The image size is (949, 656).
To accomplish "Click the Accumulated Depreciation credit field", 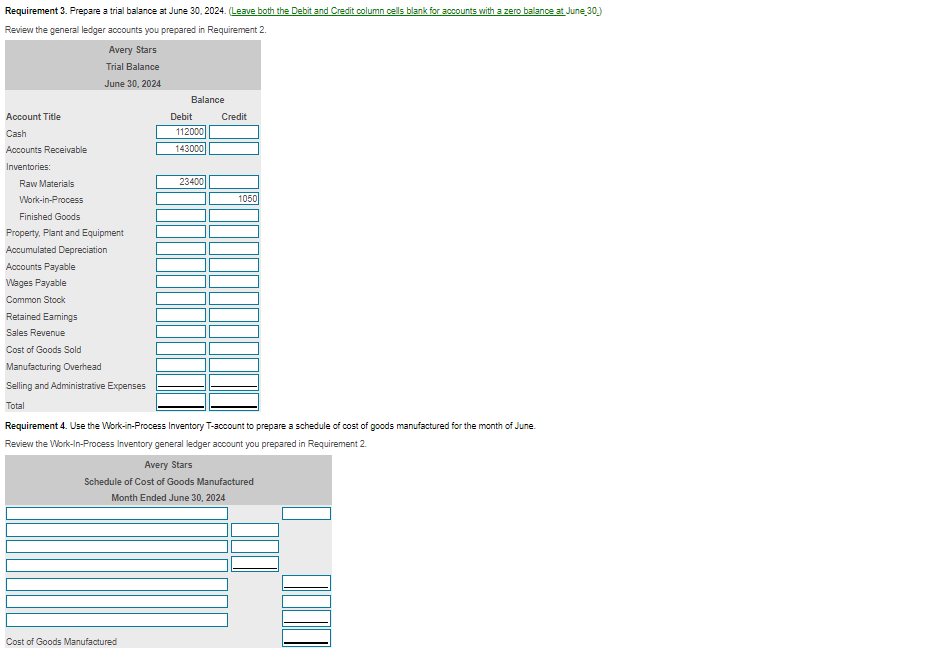I will tap(234, 248).
